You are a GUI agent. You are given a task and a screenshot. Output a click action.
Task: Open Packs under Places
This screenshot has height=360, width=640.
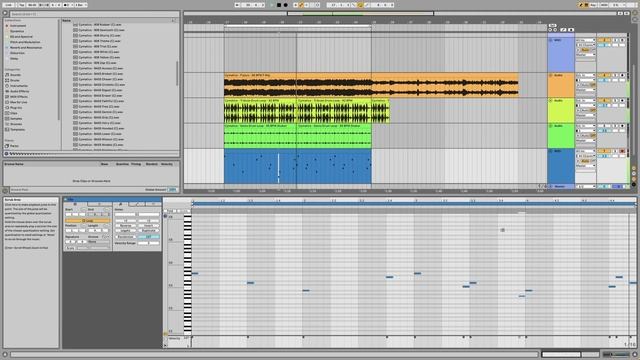tap(14, 146)
